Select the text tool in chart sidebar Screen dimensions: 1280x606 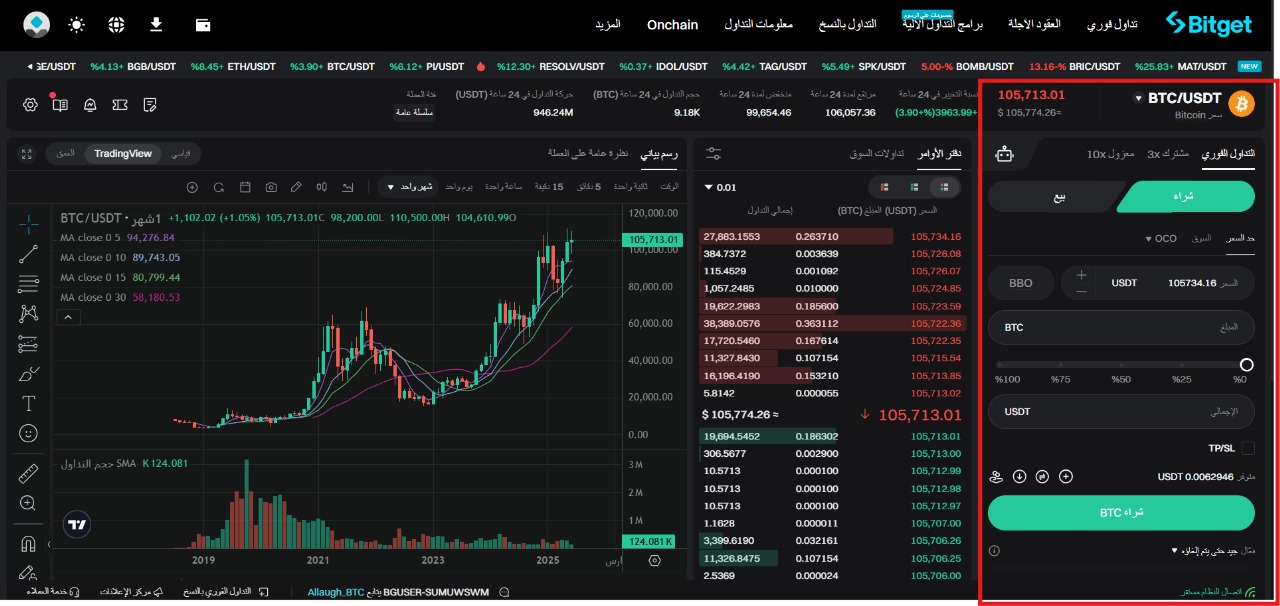coord(28,404)
